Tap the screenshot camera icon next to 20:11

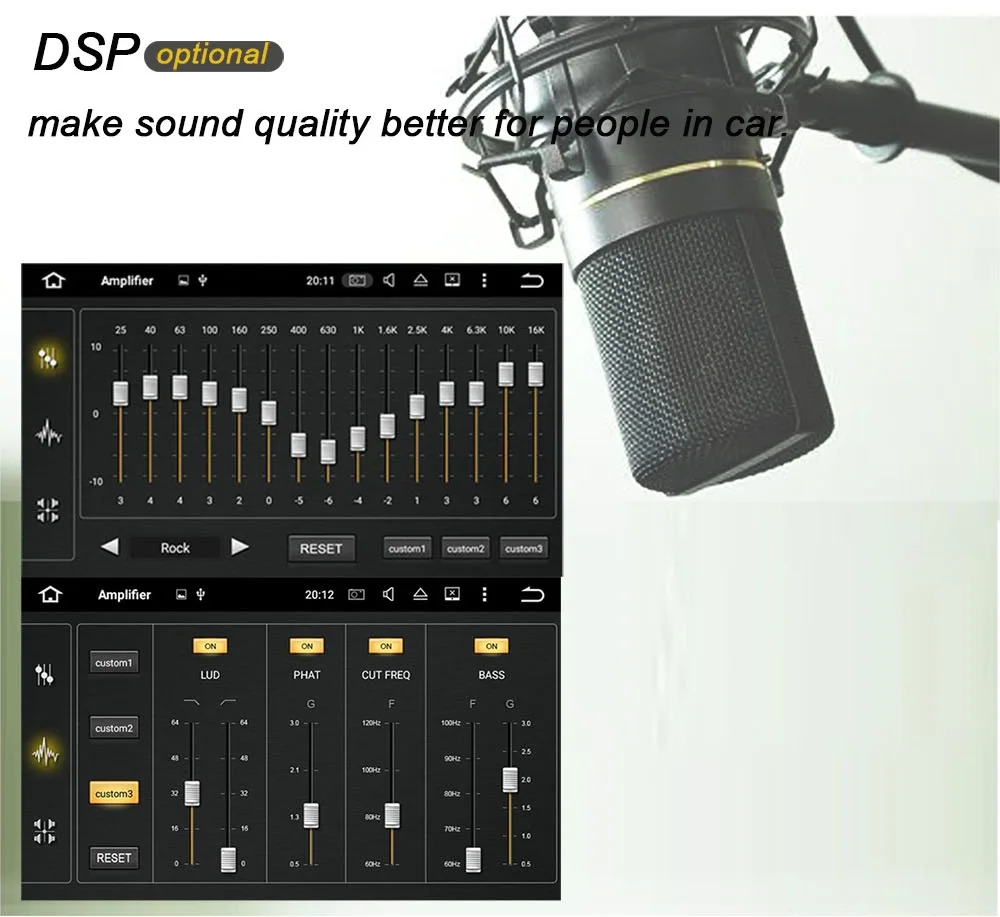coord(357,280)
